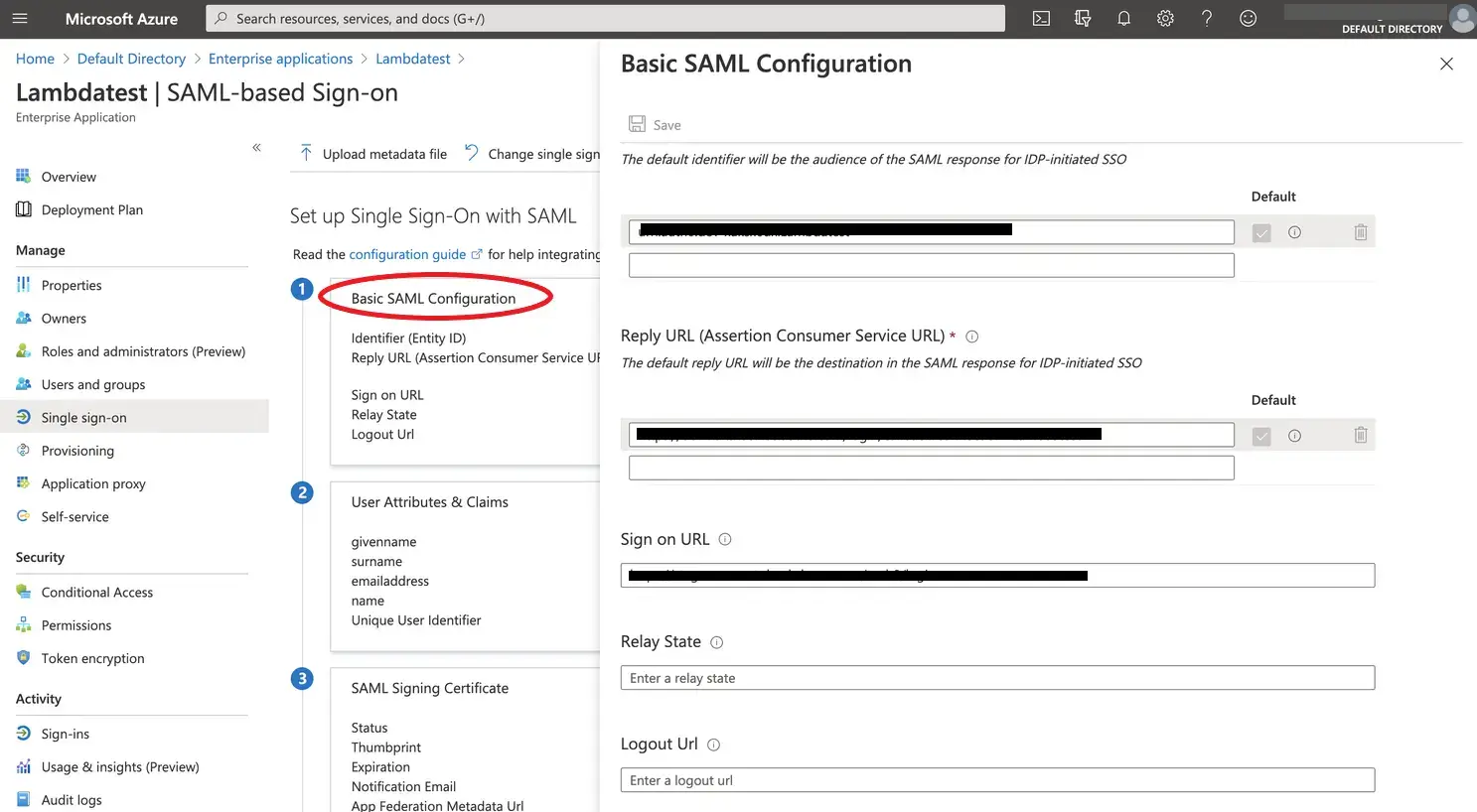The height and width of the screenshot is (812, 1477).
Task: Open the user avatar account menu
Action: (1461, 18)
